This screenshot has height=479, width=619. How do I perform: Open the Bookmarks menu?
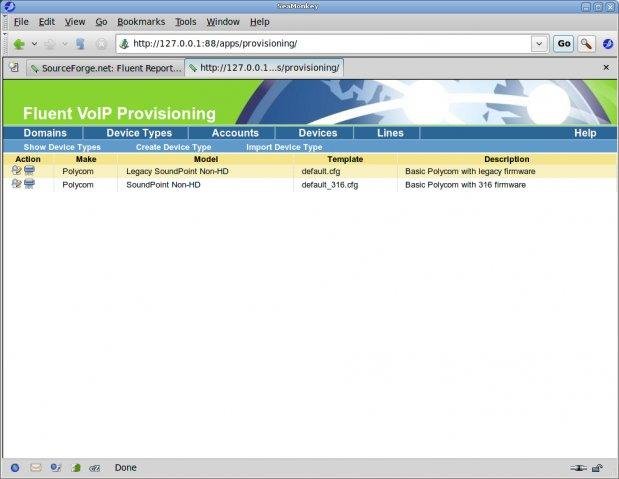pyautogui.click(x=141, y=22)
